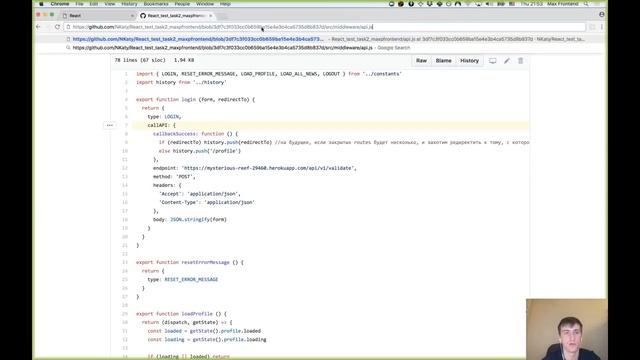Viewport: 640px width, 360px height.
Task: Click the webcam video overlay of the presenter
Action: tap(567, 329)
